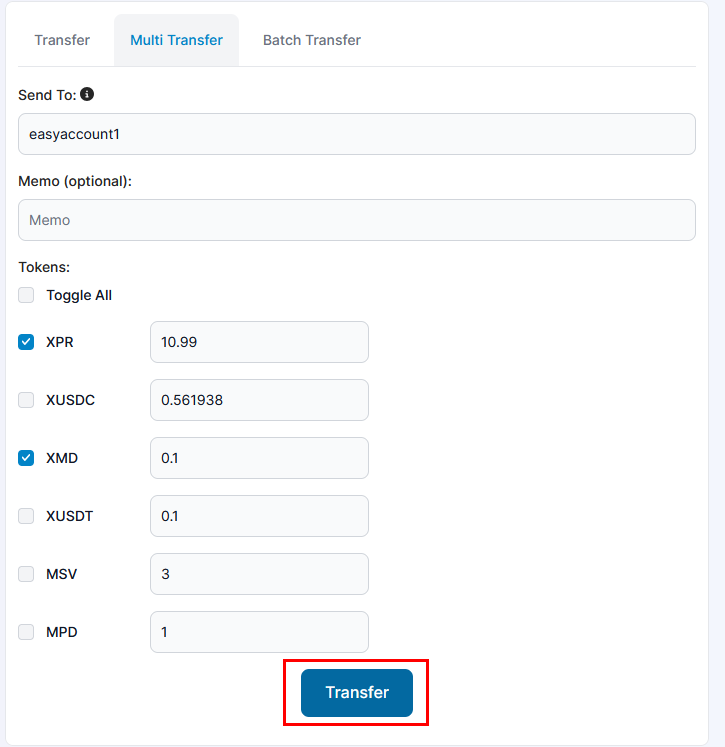Click the XPR amount field
Image resolution: width=725 pixels, height=747 pixels.
tap(259, 342)
